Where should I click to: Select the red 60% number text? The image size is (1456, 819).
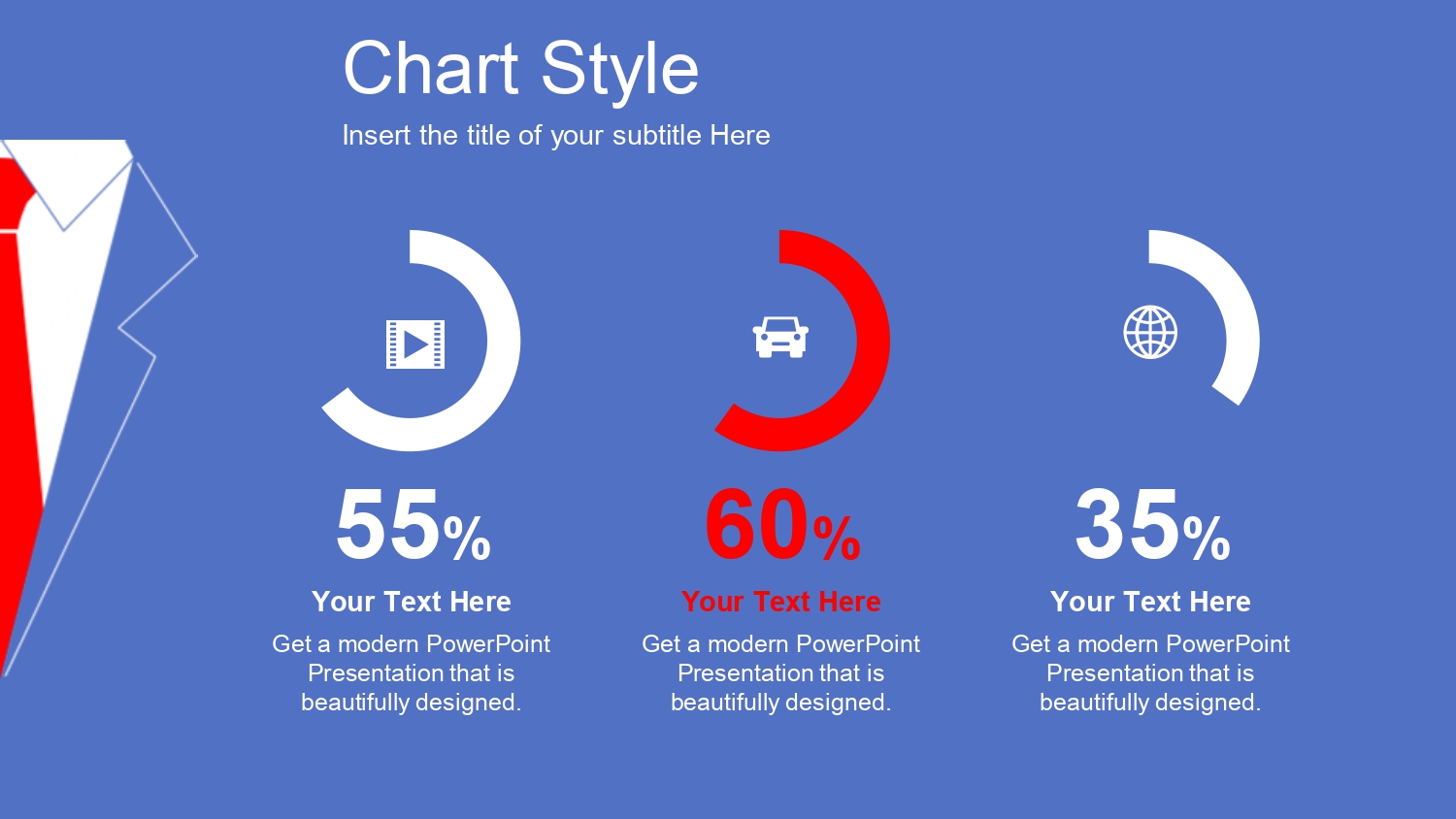[x=782, y=525]
